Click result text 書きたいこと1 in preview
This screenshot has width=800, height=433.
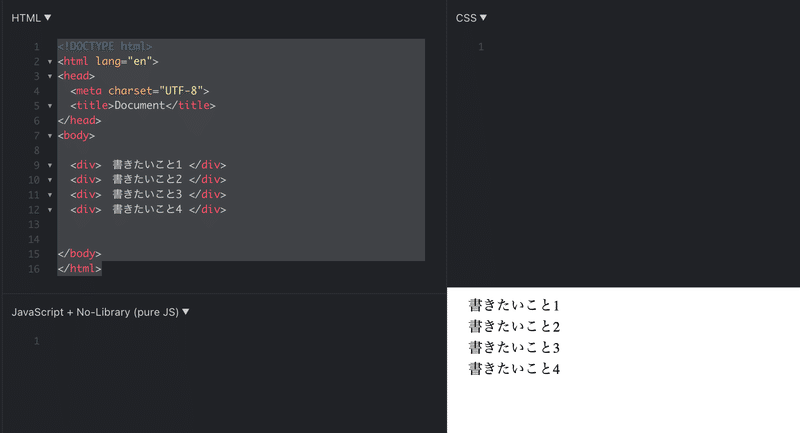tap(514, 305)
